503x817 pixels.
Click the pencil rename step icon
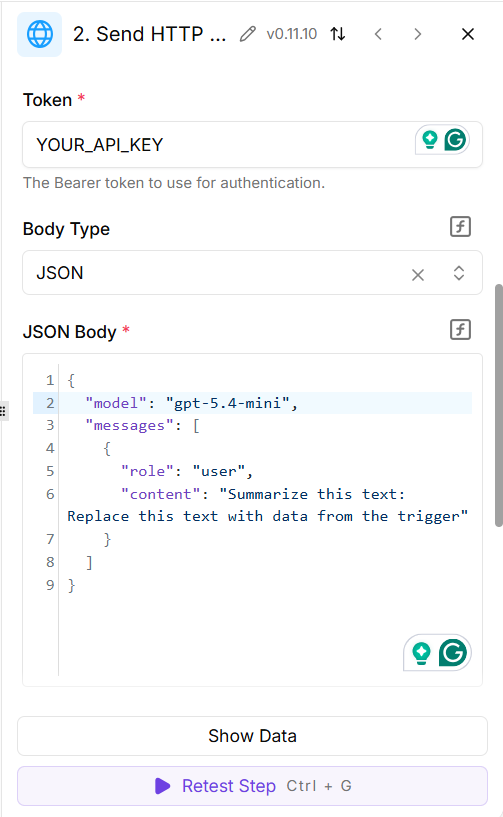click(248, 34)
